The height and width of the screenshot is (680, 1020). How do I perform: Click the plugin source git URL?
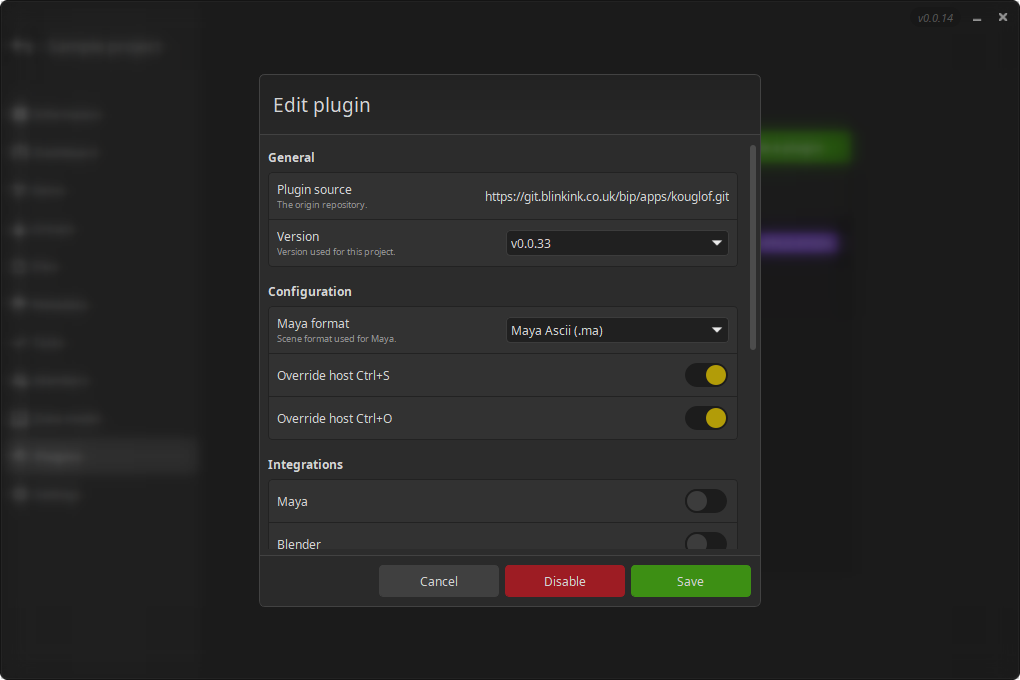[606, 197]
